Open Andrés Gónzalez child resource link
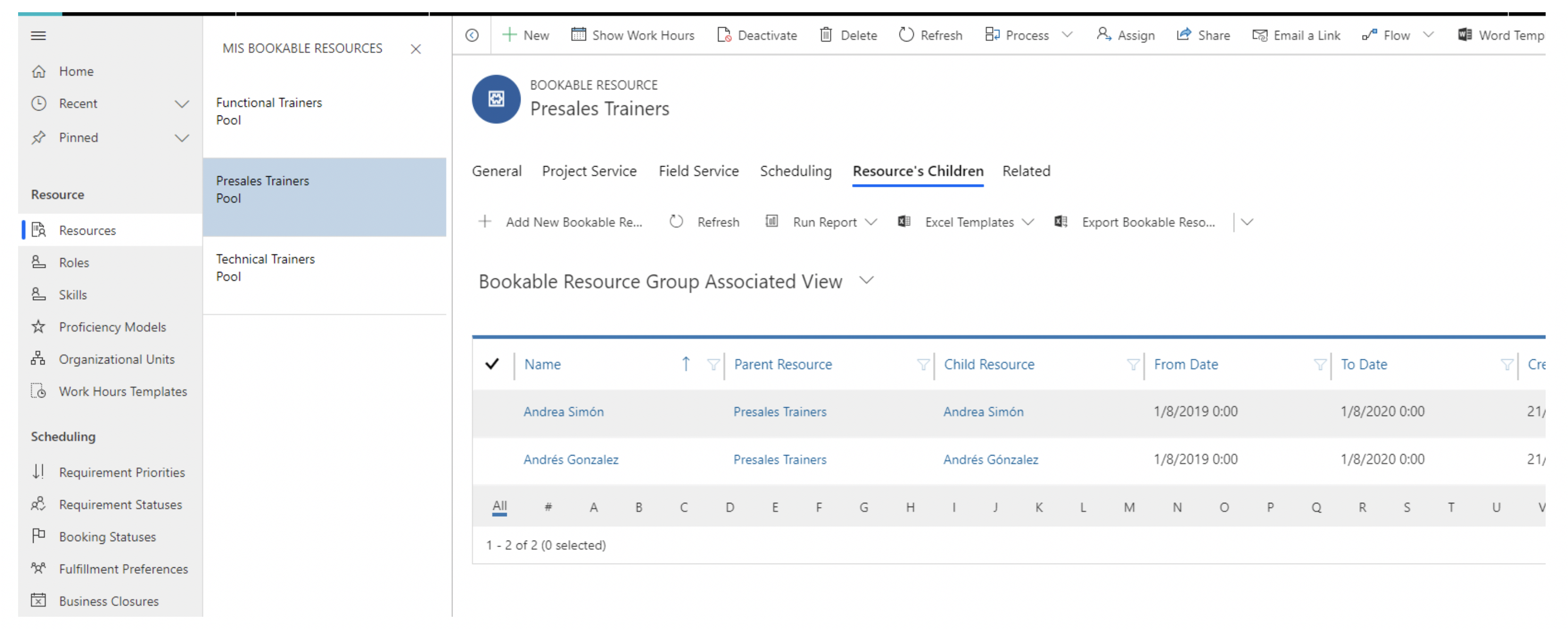The image size is (1568, 629). (991, 460)
